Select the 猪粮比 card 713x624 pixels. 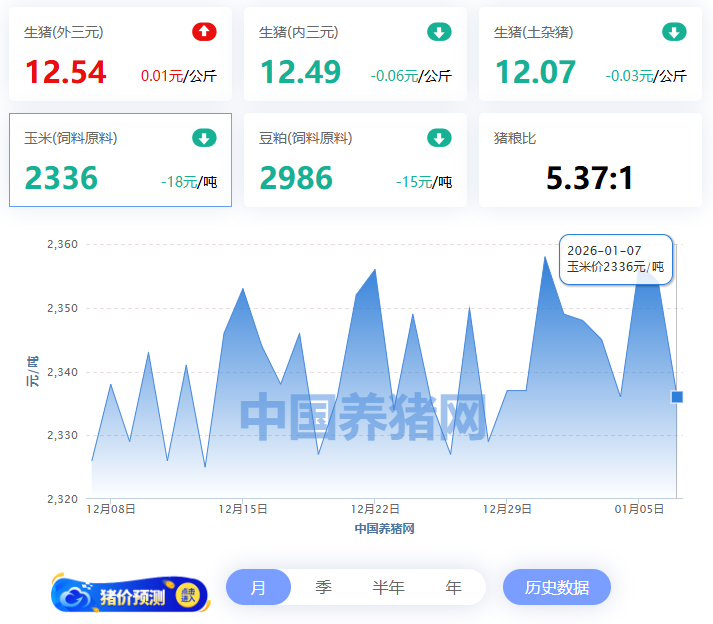[590, 160]
